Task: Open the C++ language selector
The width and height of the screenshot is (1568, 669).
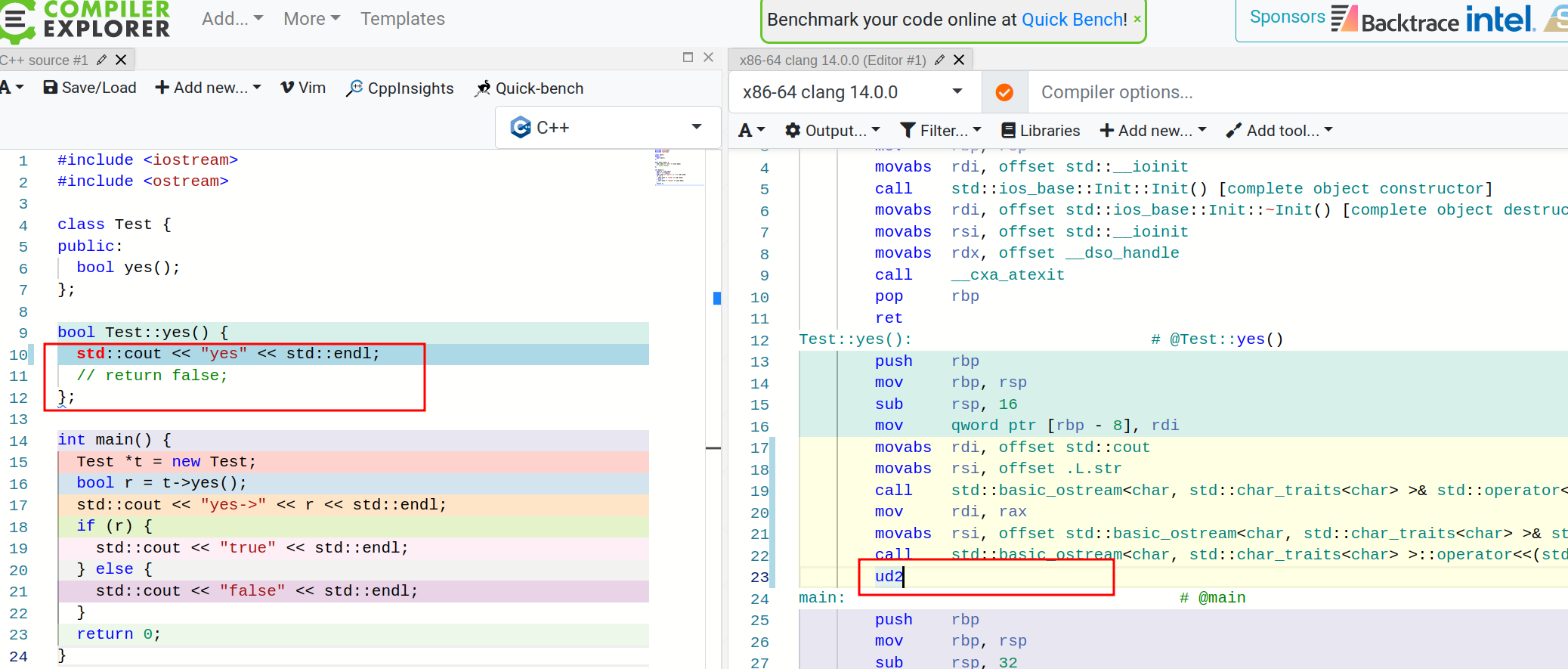Action: click(x=607, y=127)
